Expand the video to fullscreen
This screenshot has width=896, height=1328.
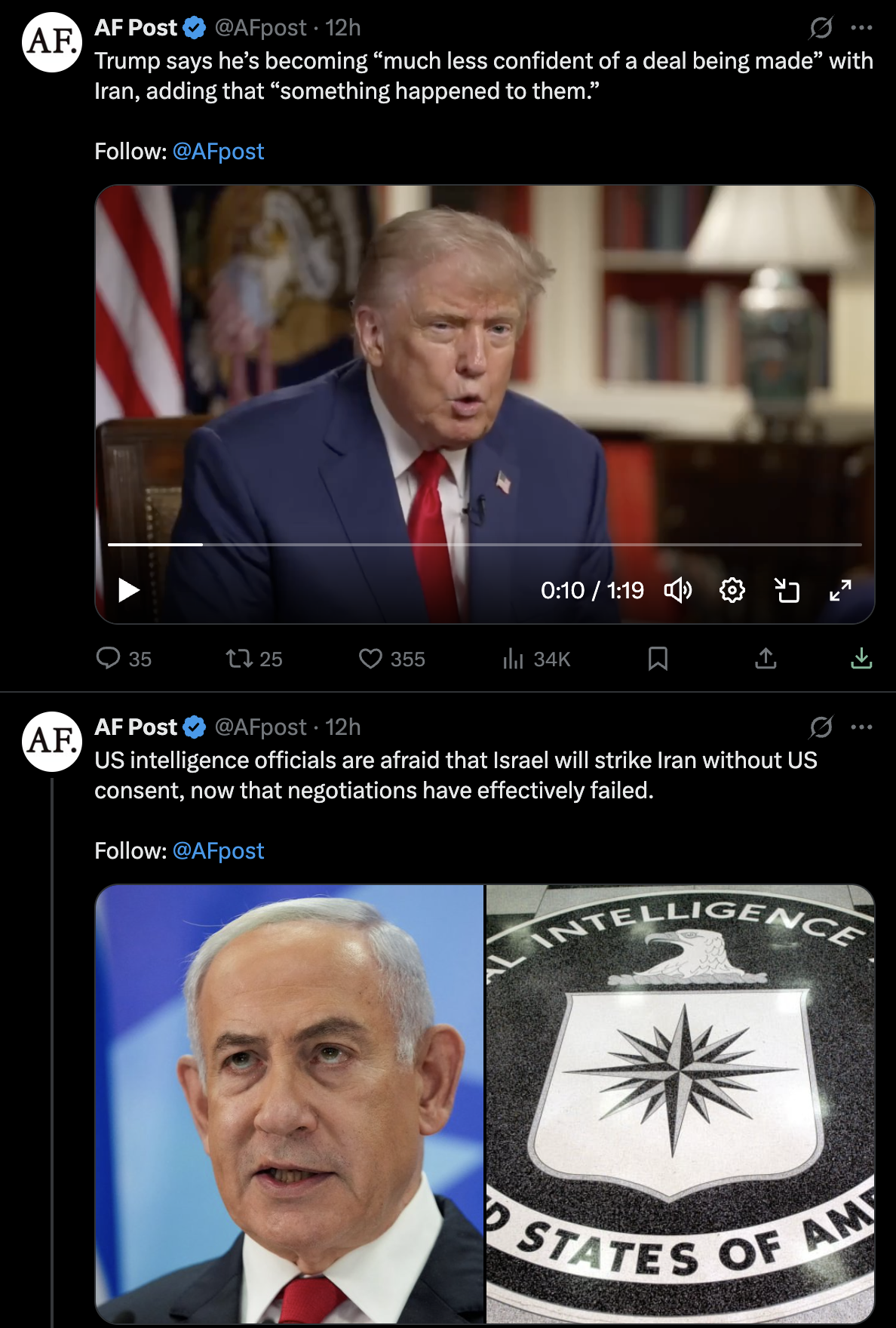[840, 590]
